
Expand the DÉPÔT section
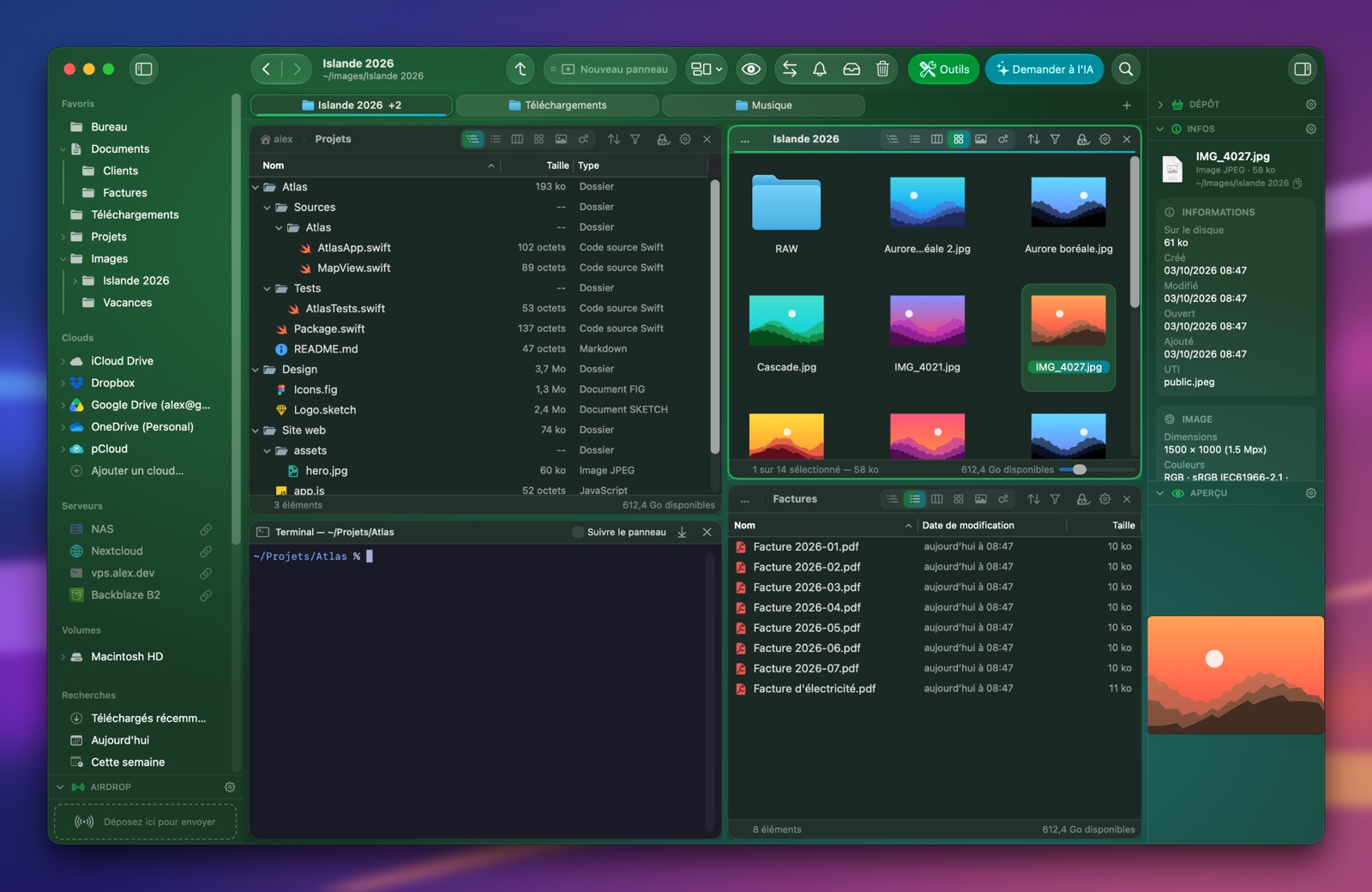[1160, 105]
